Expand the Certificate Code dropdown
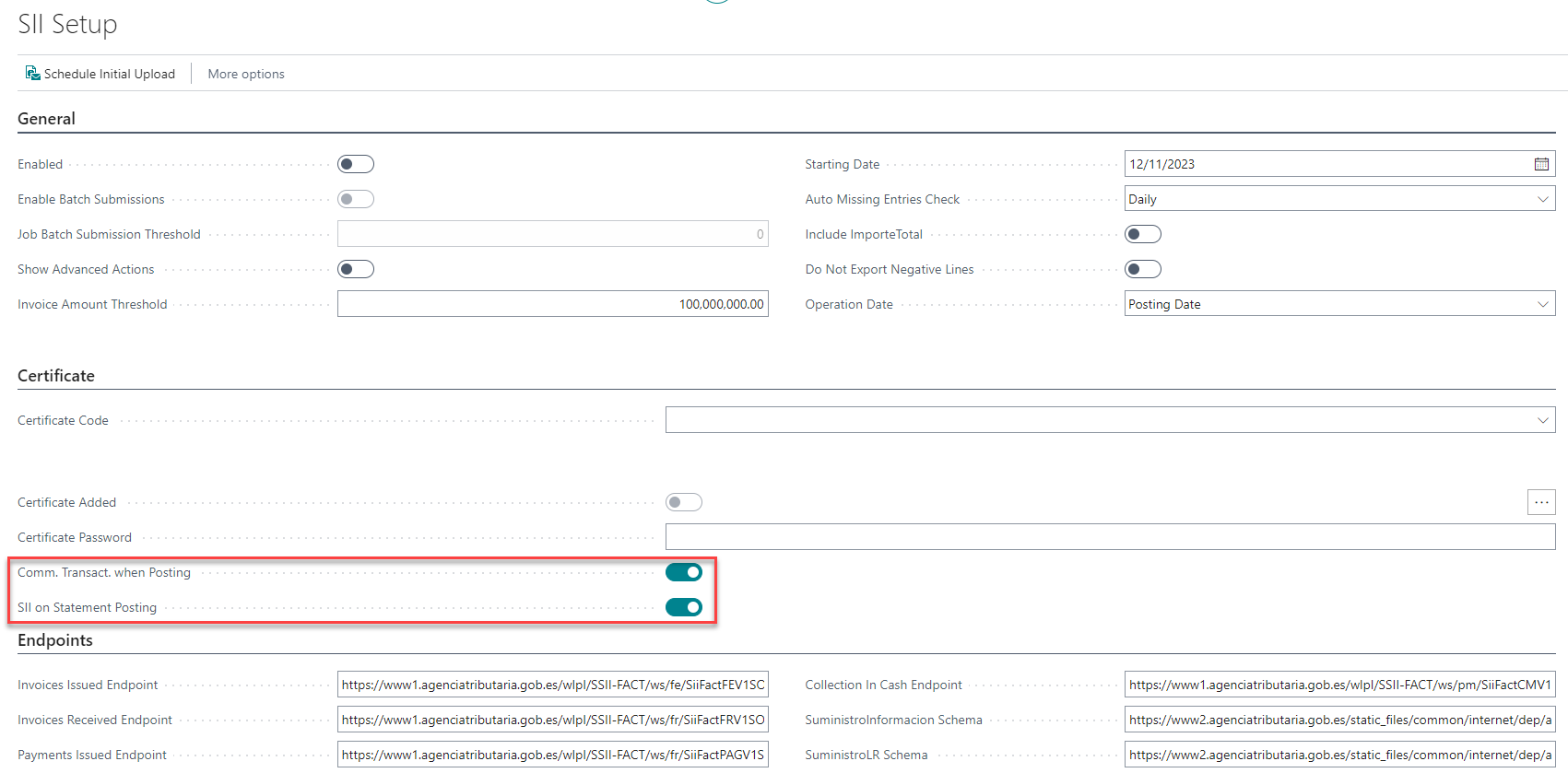 click(1542, 420)
